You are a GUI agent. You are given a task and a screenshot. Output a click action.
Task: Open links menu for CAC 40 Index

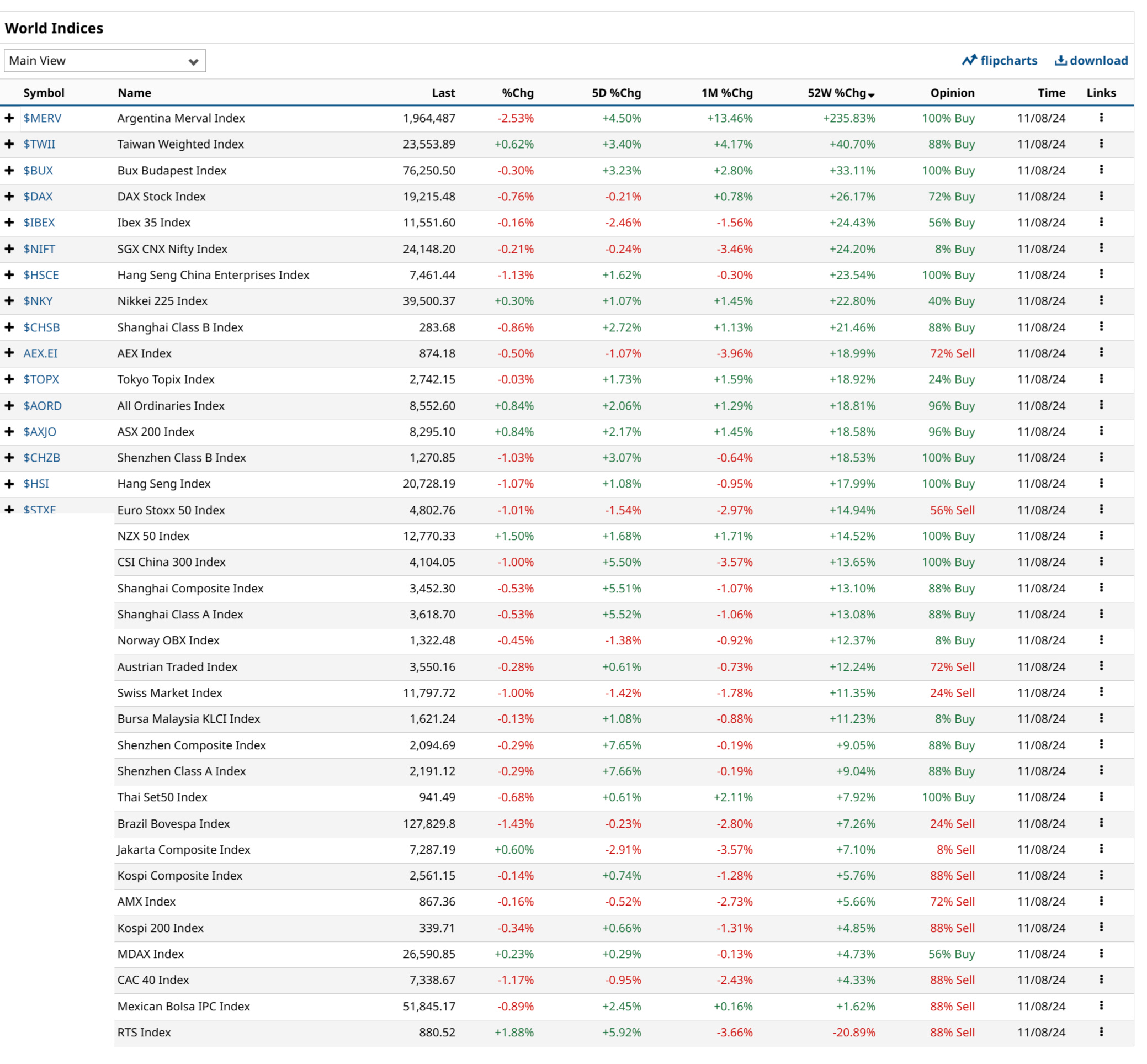pos(1101,979)
